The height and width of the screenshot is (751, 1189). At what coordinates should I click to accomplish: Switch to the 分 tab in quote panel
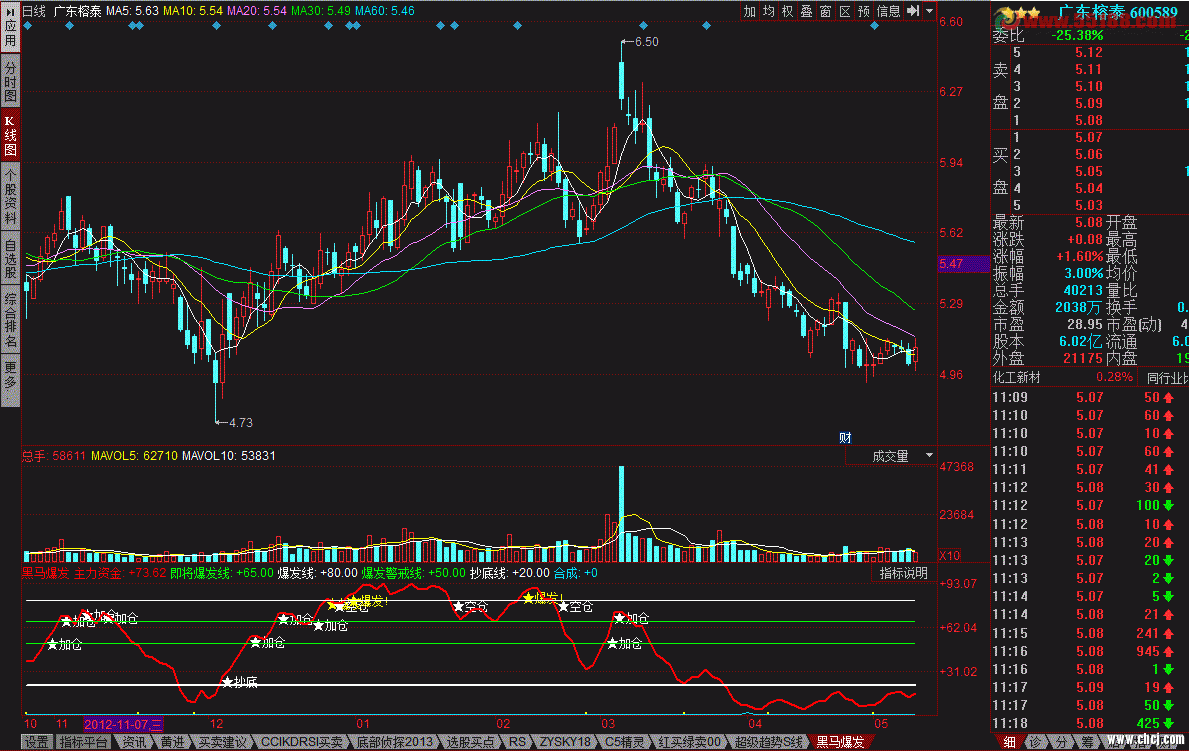[x=1062, y=742]
